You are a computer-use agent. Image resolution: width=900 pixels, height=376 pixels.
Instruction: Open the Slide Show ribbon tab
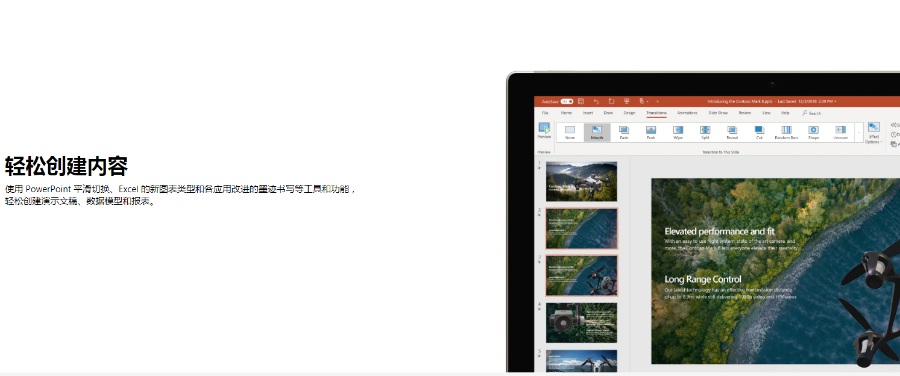(x=718, y=113)
